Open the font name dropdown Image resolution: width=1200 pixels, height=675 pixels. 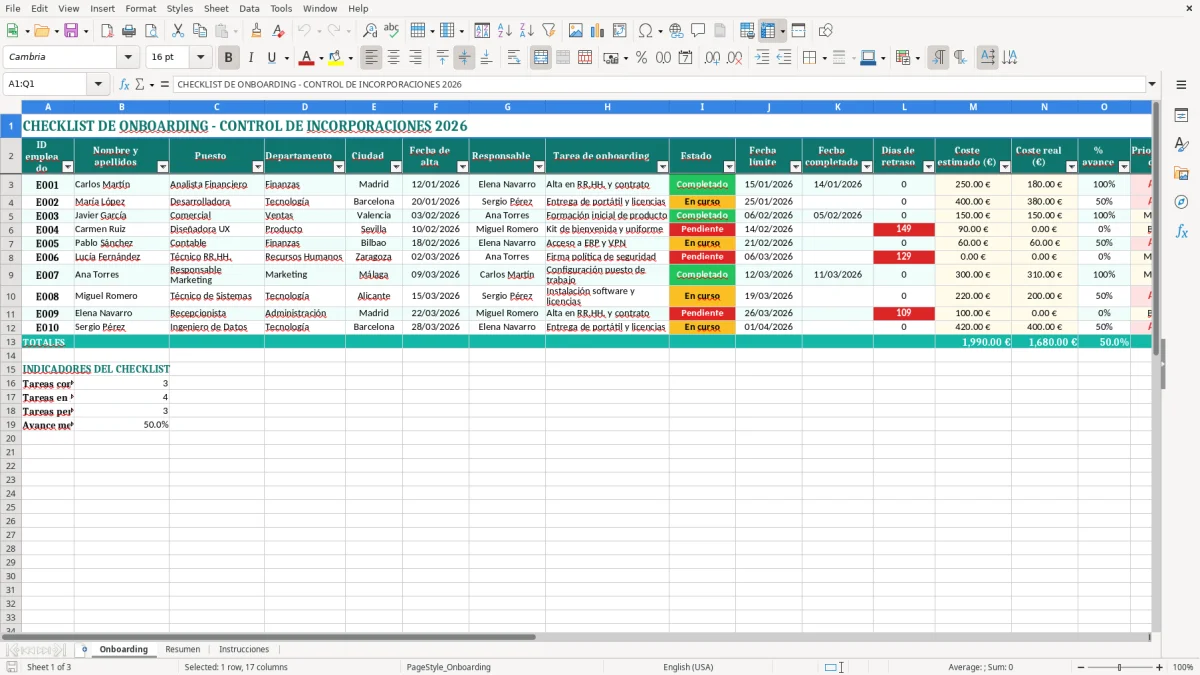[x=128, y=58]
